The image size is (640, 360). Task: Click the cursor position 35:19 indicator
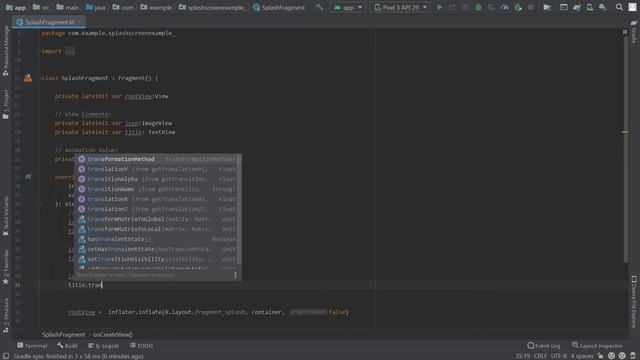[522, 356]
